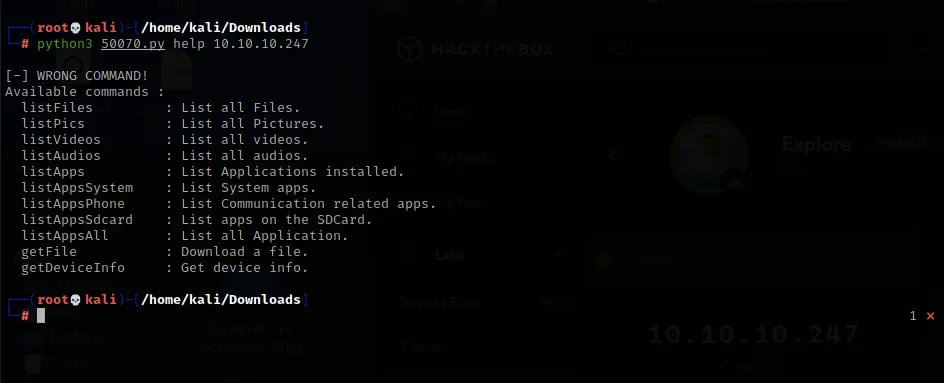This screenshot has width=944, height=383.
Task: Select the listAppsPhone command name
Action: 73,204
